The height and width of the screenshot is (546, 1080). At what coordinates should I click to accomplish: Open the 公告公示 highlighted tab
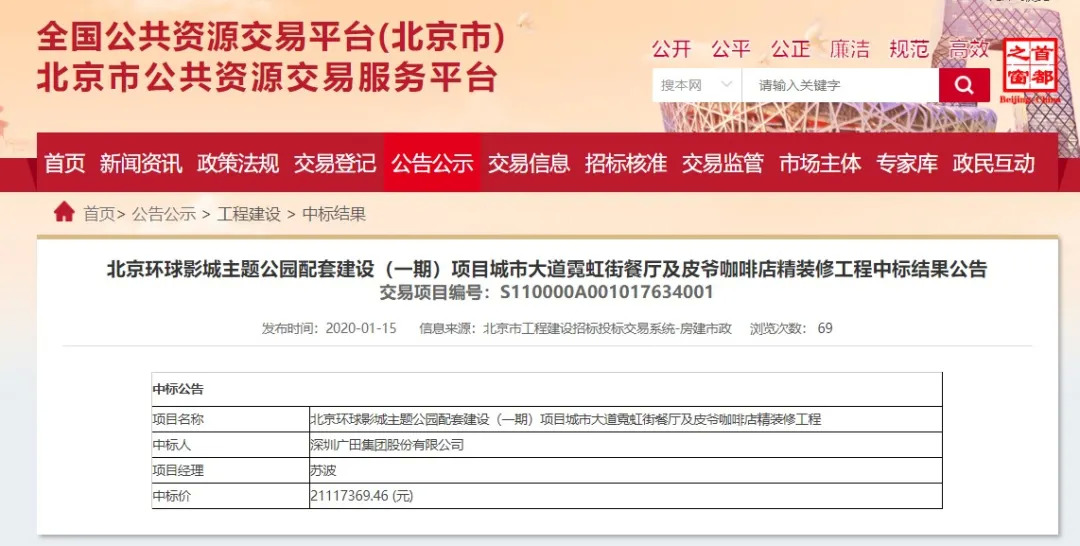(433, 163)
